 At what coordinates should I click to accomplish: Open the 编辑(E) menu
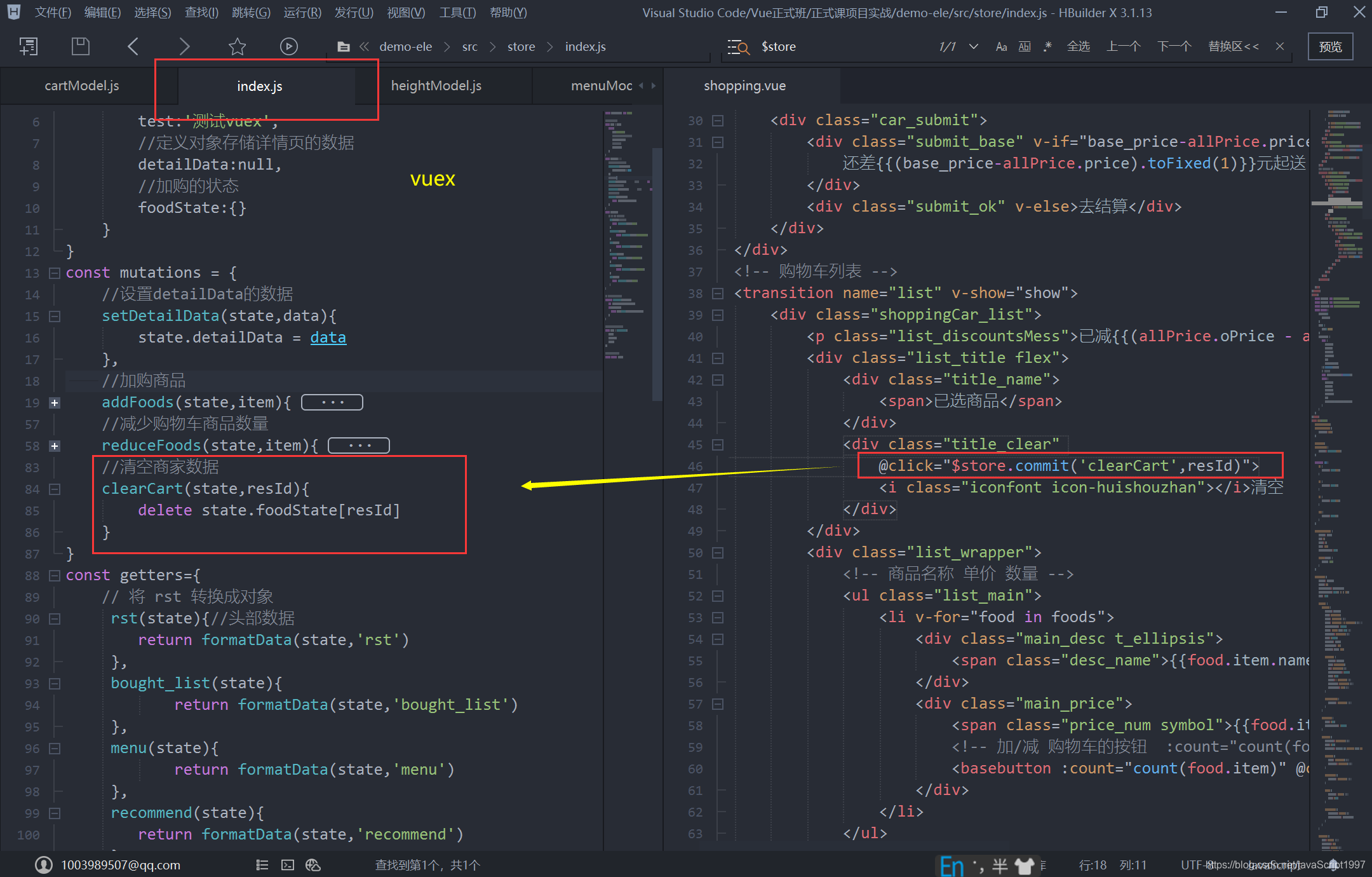tap(103, 13)
